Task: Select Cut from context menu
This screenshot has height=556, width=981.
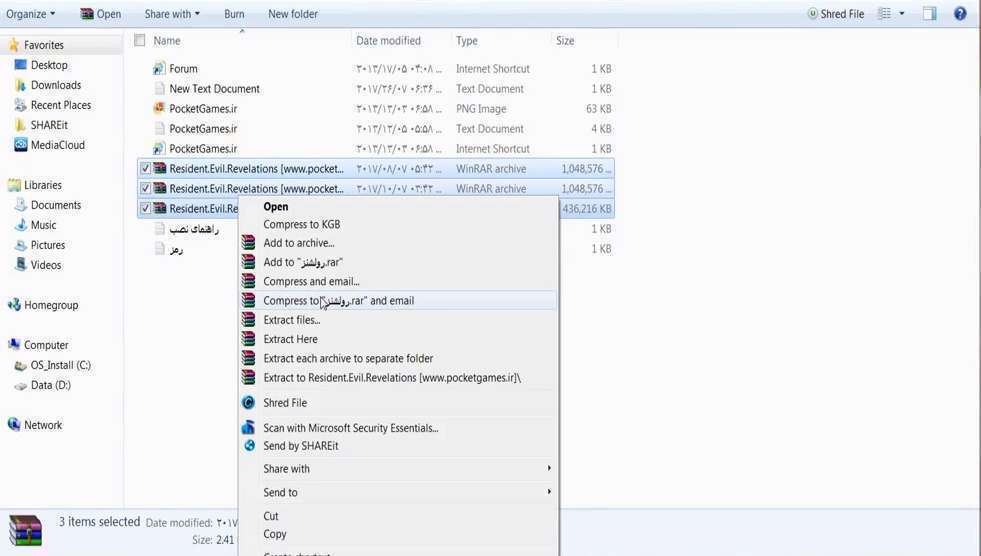Action: pyautogui.click(x=271, y=516)
